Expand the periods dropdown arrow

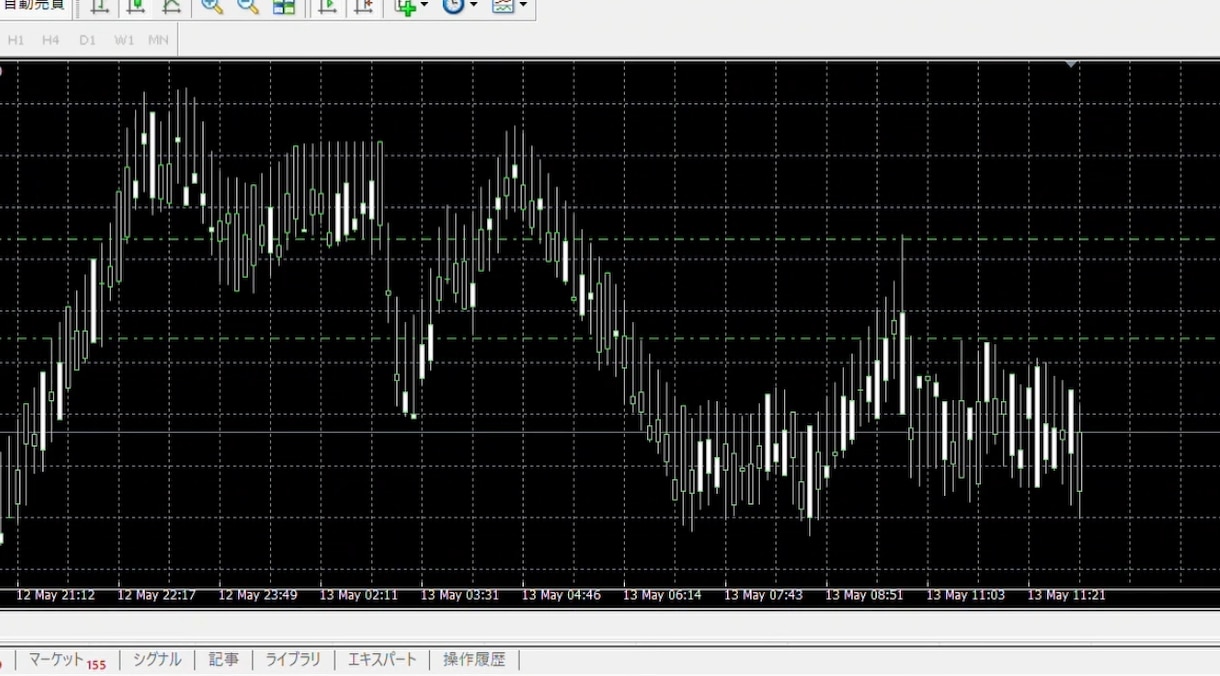[473, 6]
